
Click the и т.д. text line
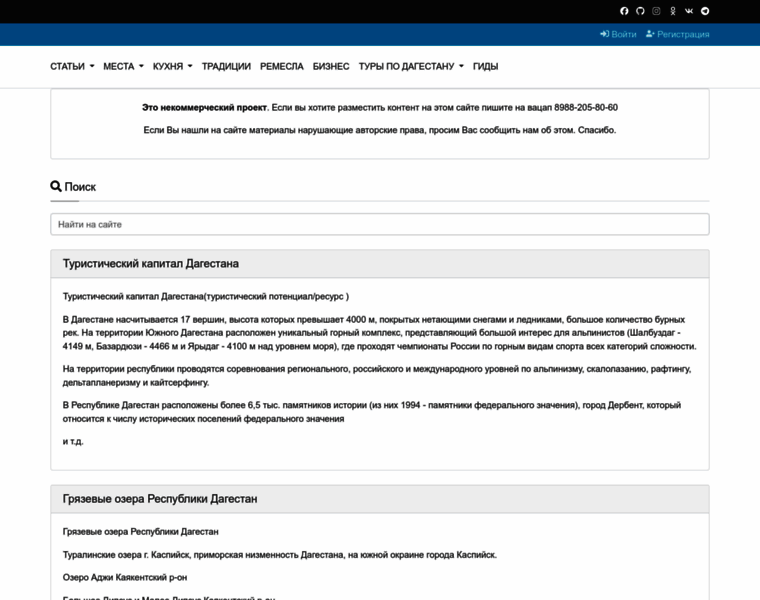pyautogui.click(x=73, y=442)
